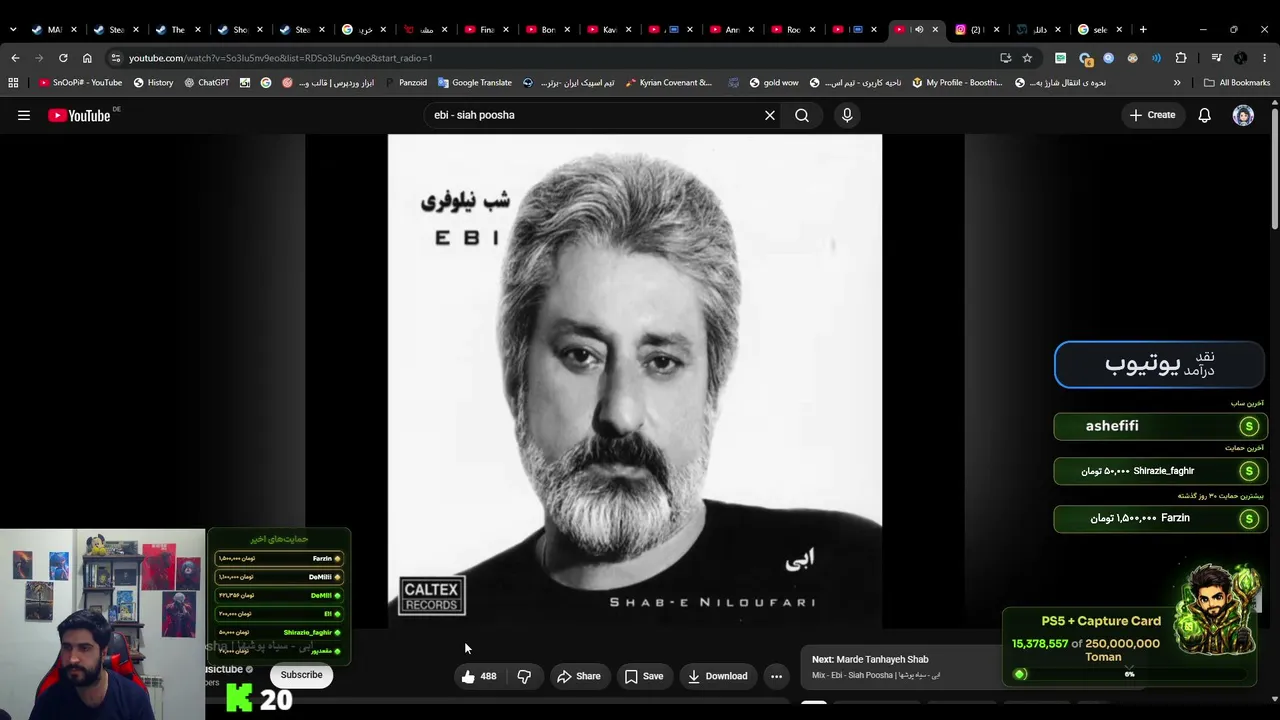Viewport: 1280px width, 720px height.
Task: Like the video with thumbs up
Action: click(x=479, y=676)
